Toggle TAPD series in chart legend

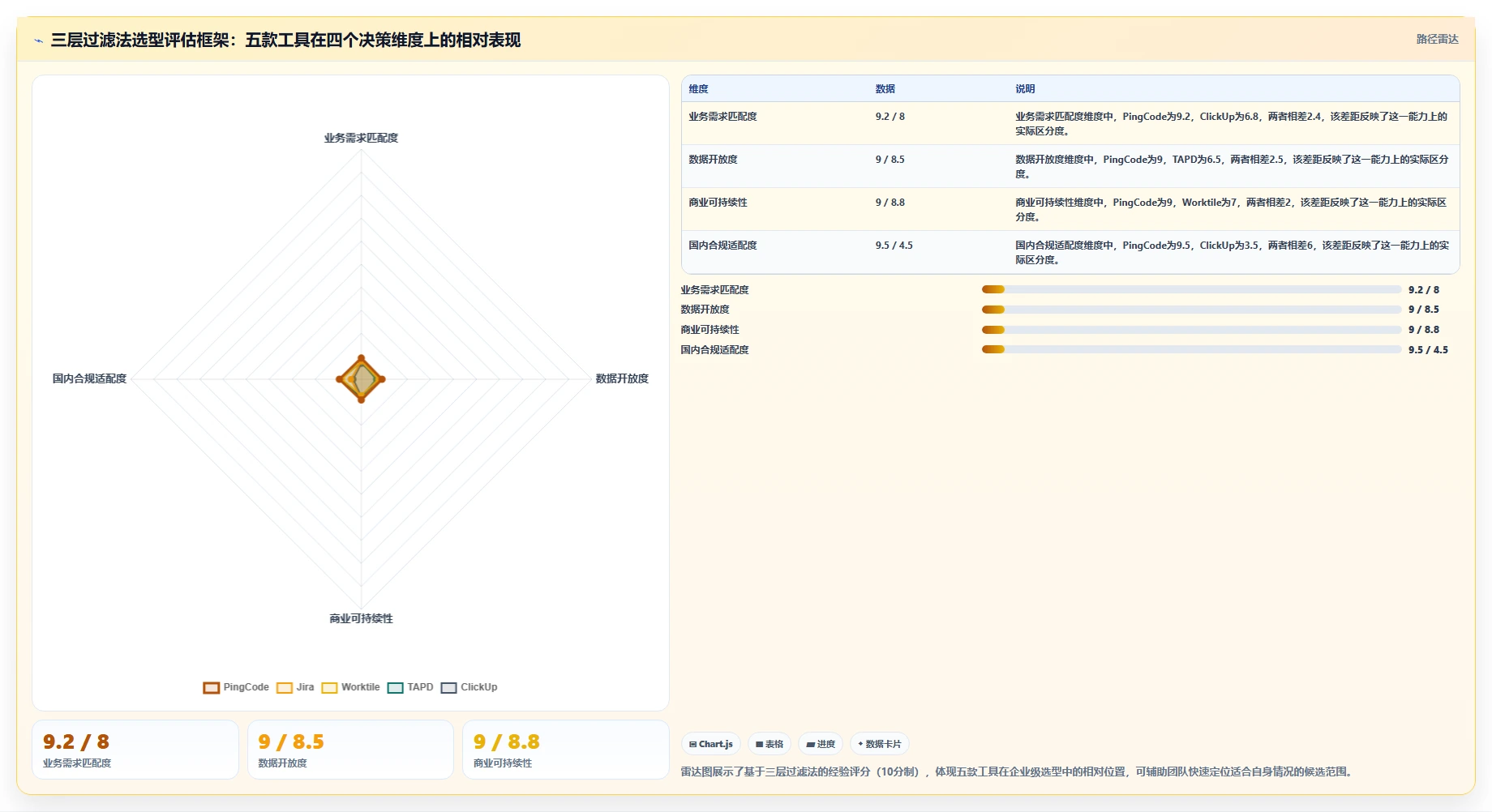[x=410, y=687]
